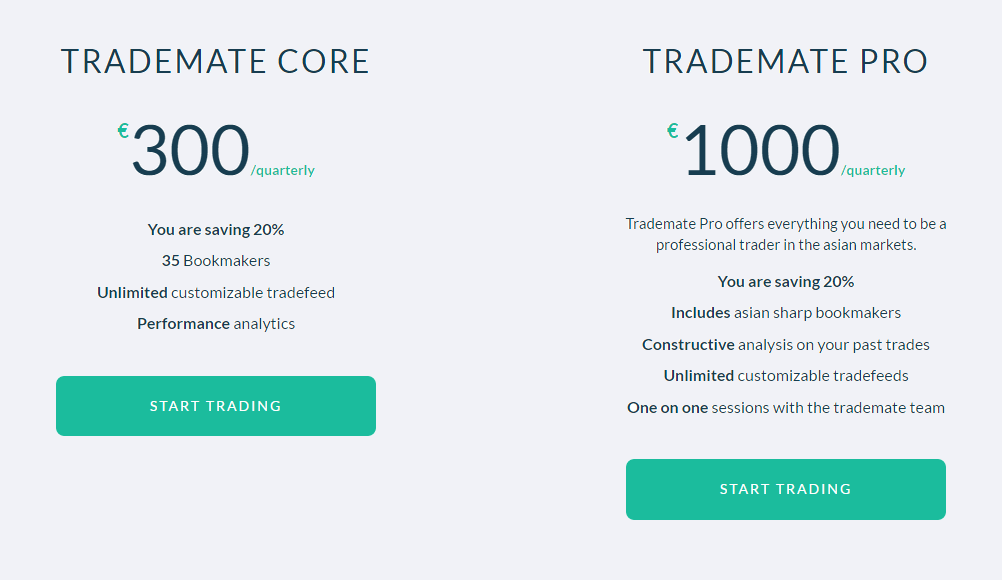Viewport: 1002px width, 580px height.
Task: Click Unlimited customizable tradefeed in Core
Action: 216,293
